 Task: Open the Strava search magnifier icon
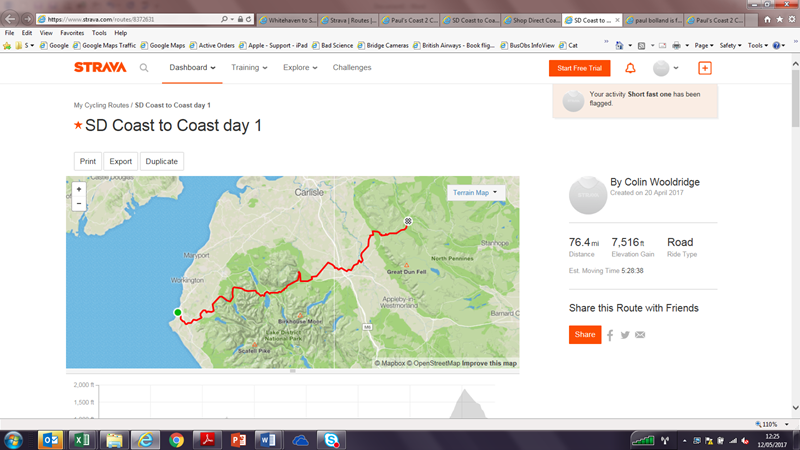(144, 68)
